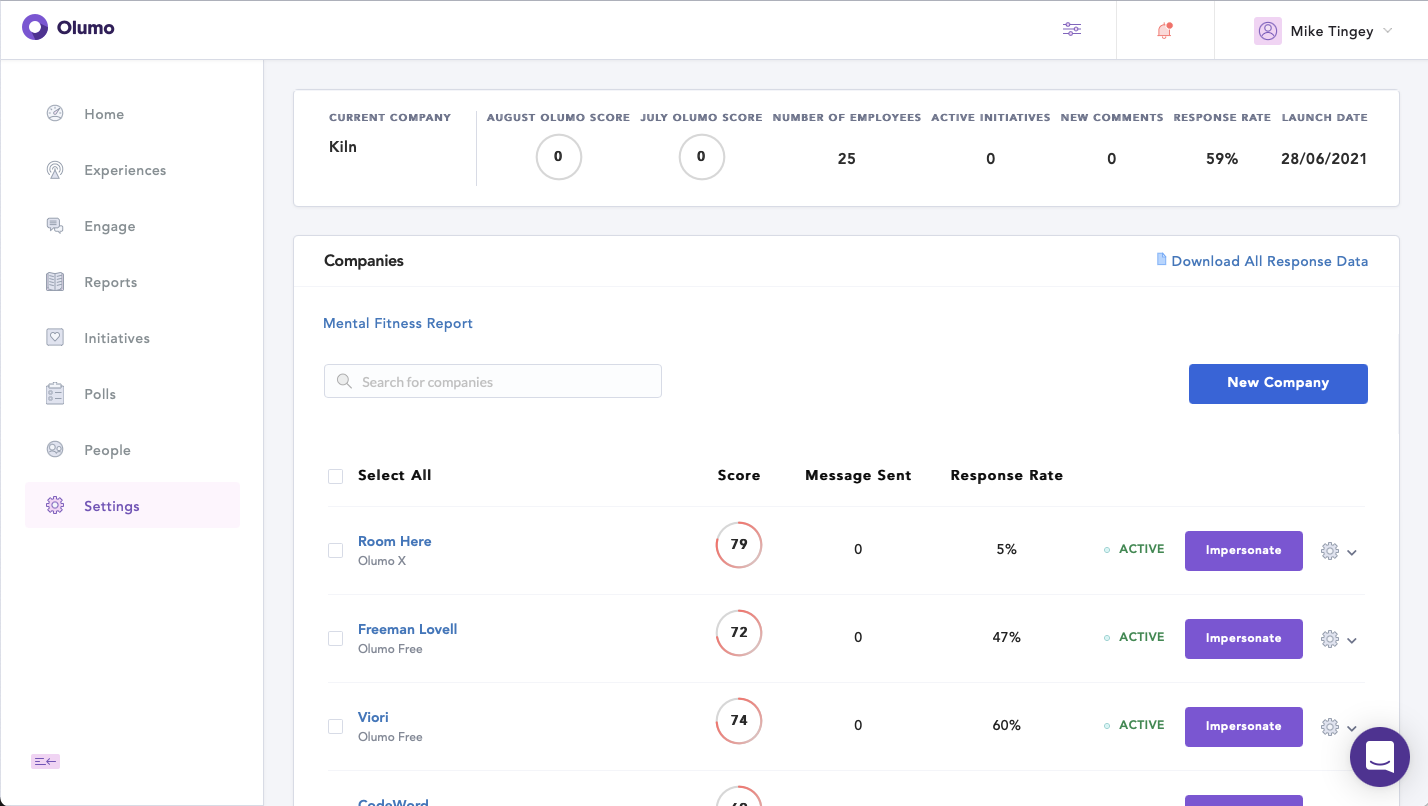Impersonate the Room Here company
The height and width of the screenshot is (806, 1428).
tap(1244, 551)
